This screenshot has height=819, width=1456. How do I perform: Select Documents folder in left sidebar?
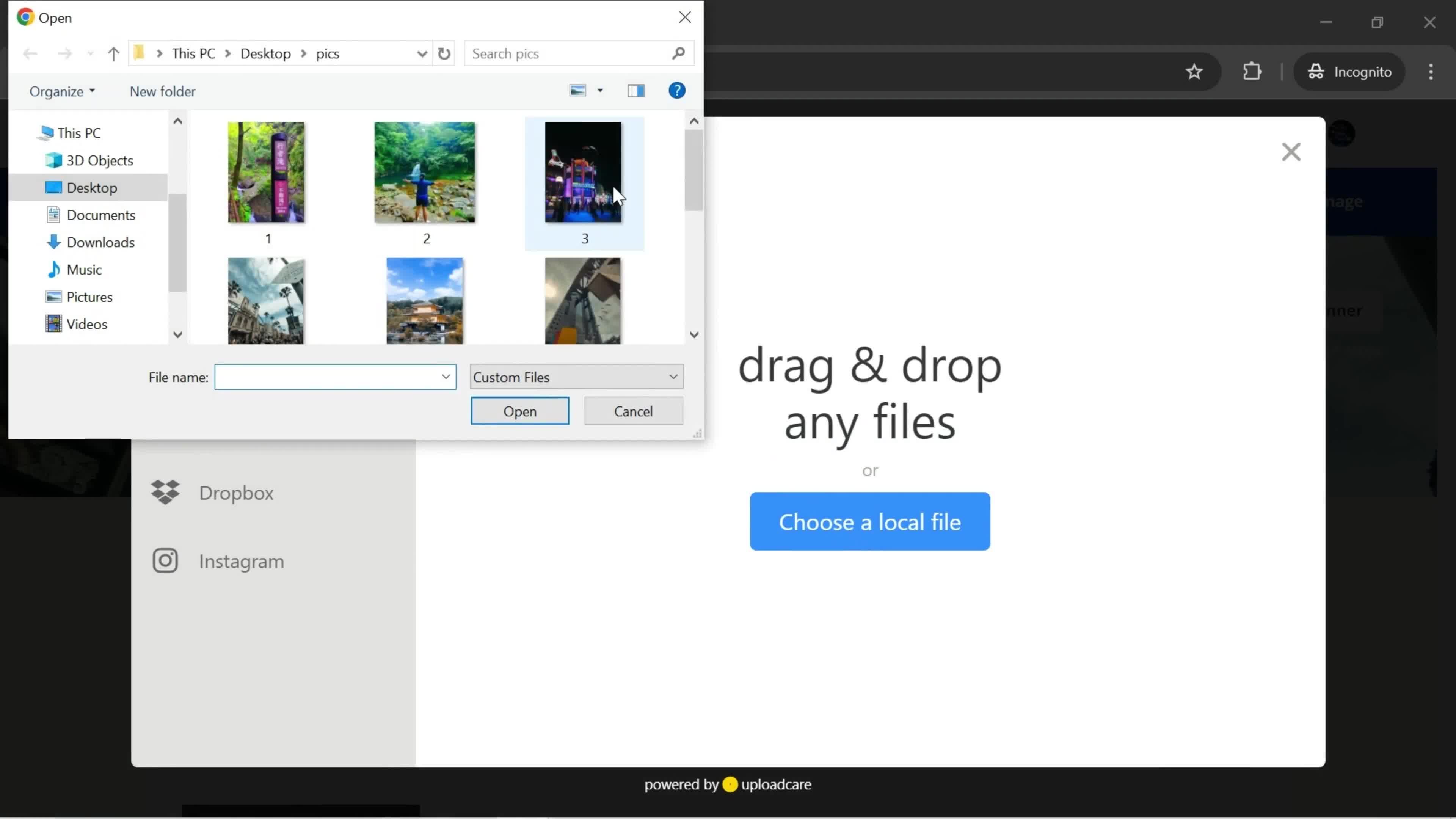click(101, 214)
